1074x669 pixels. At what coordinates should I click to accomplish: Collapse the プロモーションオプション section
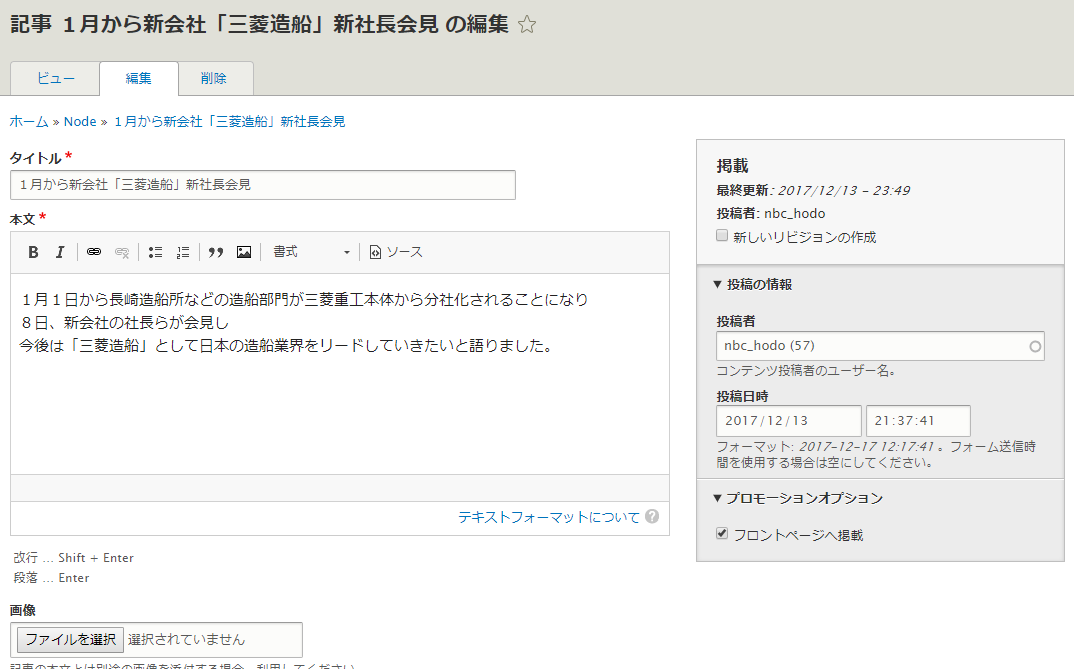click(798, 498)
